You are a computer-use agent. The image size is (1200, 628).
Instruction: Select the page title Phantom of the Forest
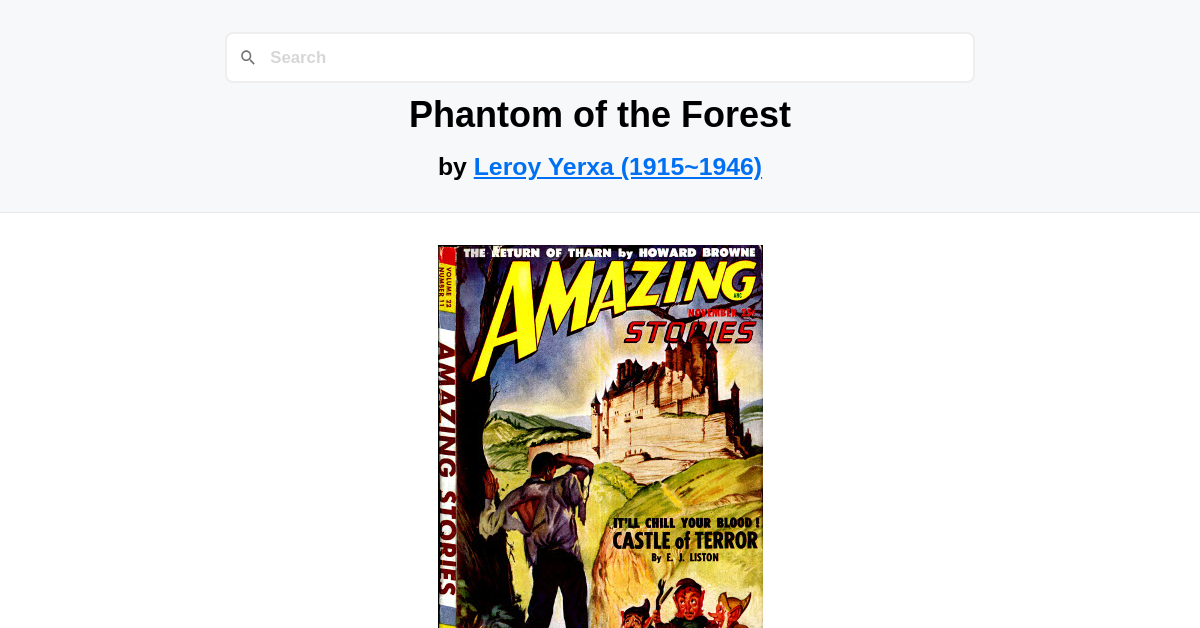pos(600,114)
